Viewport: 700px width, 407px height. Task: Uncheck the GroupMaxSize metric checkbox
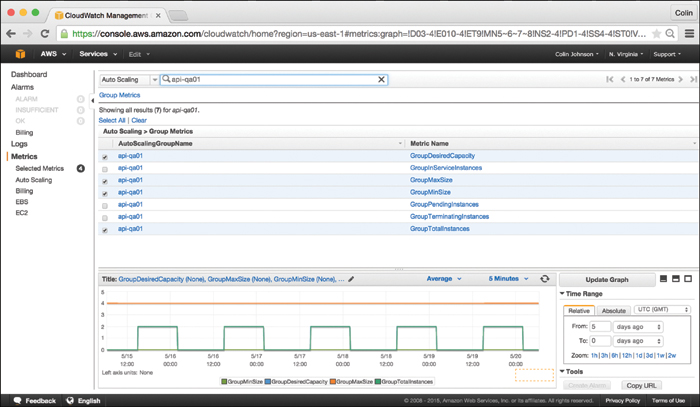(x=105, y=182)
